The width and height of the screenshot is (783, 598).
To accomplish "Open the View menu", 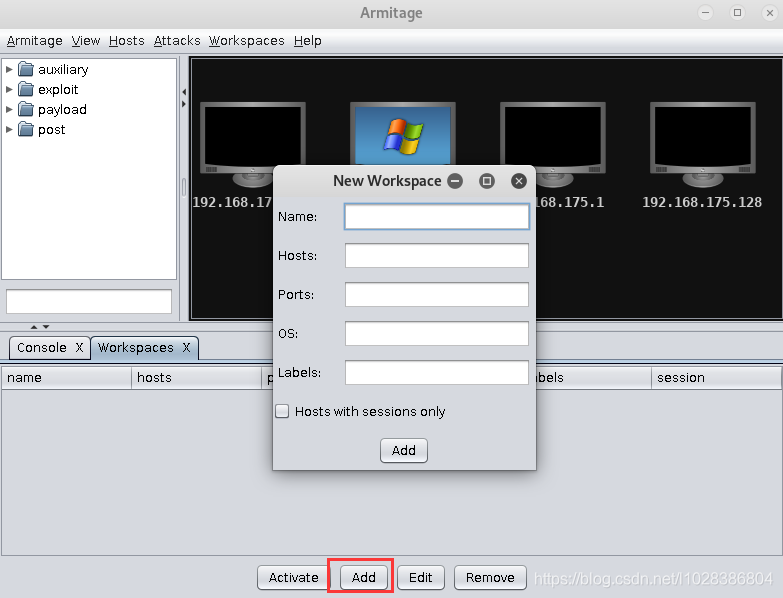I will click(x=85, y=41).
